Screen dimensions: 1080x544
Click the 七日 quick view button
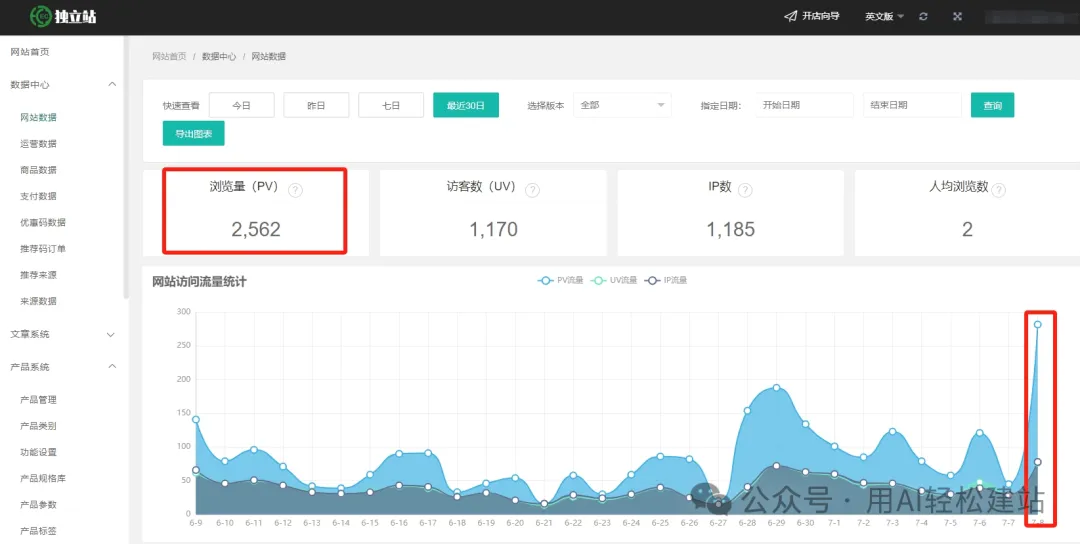pyautogui.click(x=391, y=105)
